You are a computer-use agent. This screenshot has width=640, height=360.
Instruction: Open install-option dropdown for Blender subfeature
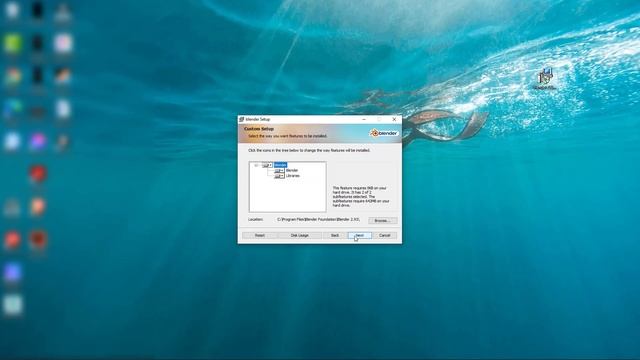point(279,170)
